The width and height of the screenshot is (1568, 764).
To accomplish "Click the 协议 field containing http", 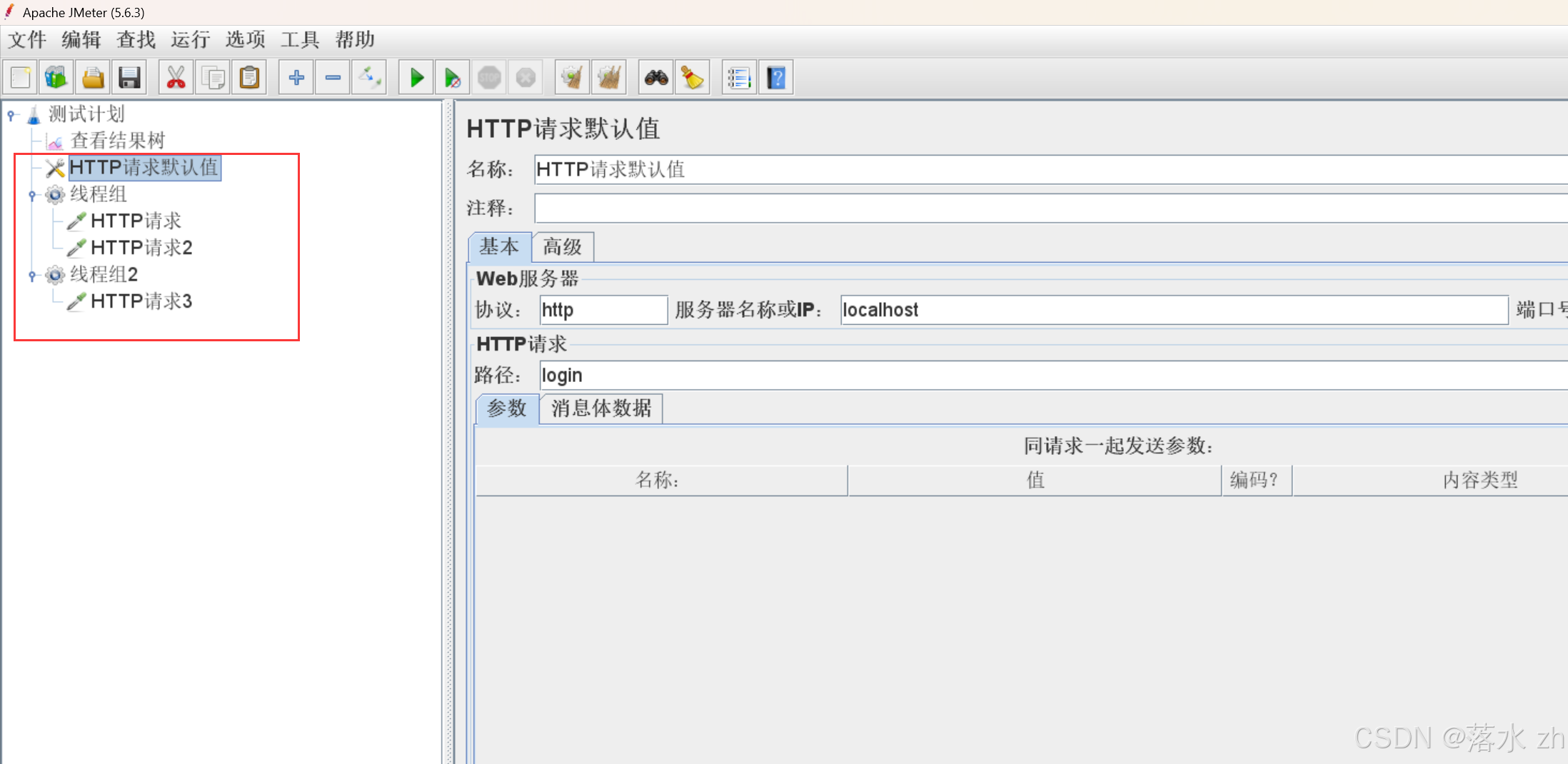I will pos(603,310).
